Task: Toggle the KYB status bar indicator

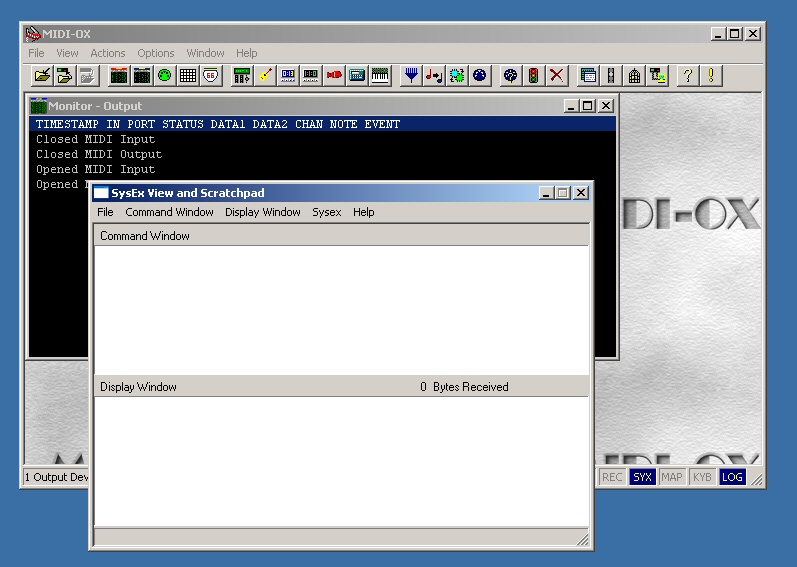Action: coord(702,477)
